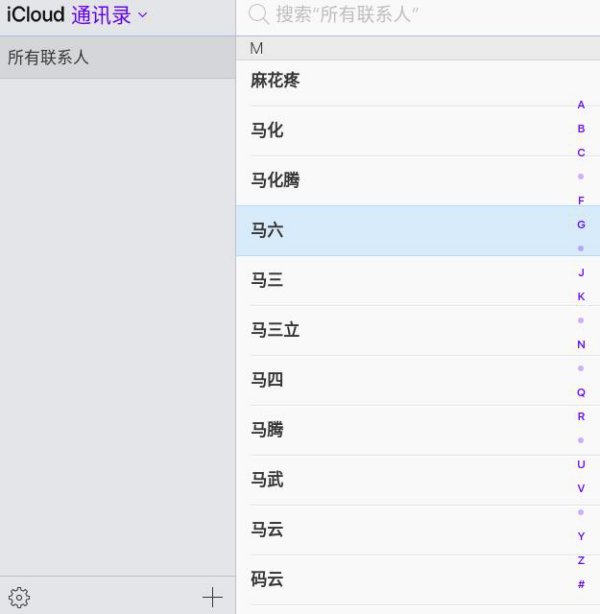Open the iCloud 通讯录 app title
The image size is (600, 614).
(69, 15)
